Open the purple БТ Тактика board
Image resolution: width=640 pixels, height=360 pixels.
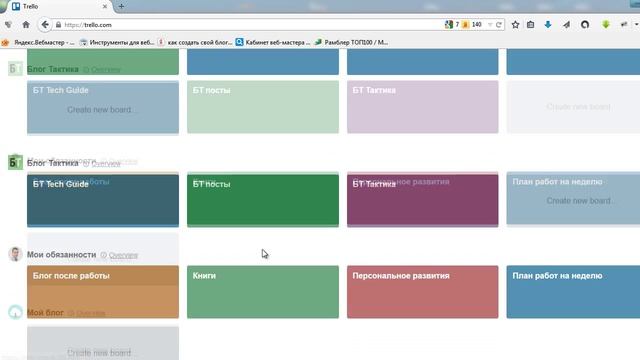click(x=422, y=200)
